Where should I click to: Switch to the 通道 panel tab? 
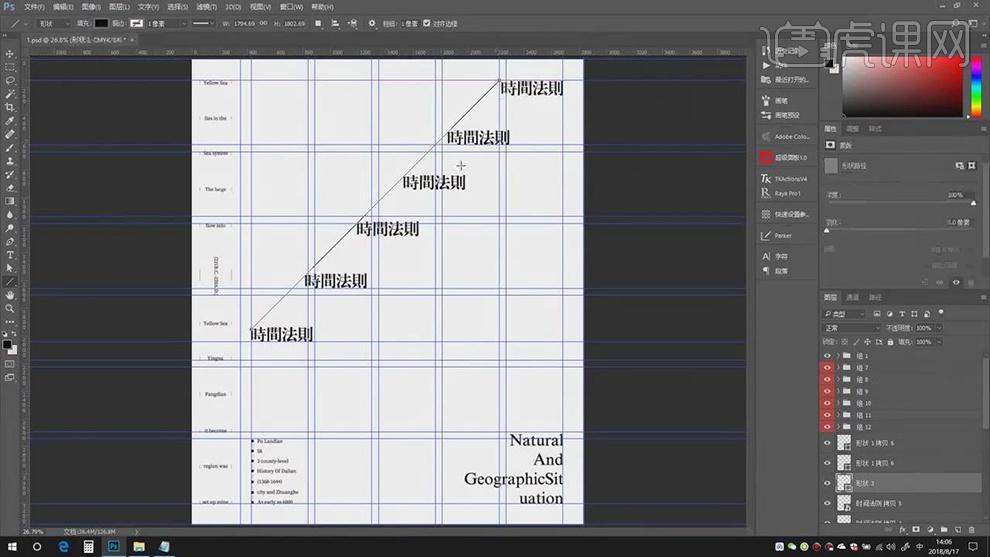[853, 297]
